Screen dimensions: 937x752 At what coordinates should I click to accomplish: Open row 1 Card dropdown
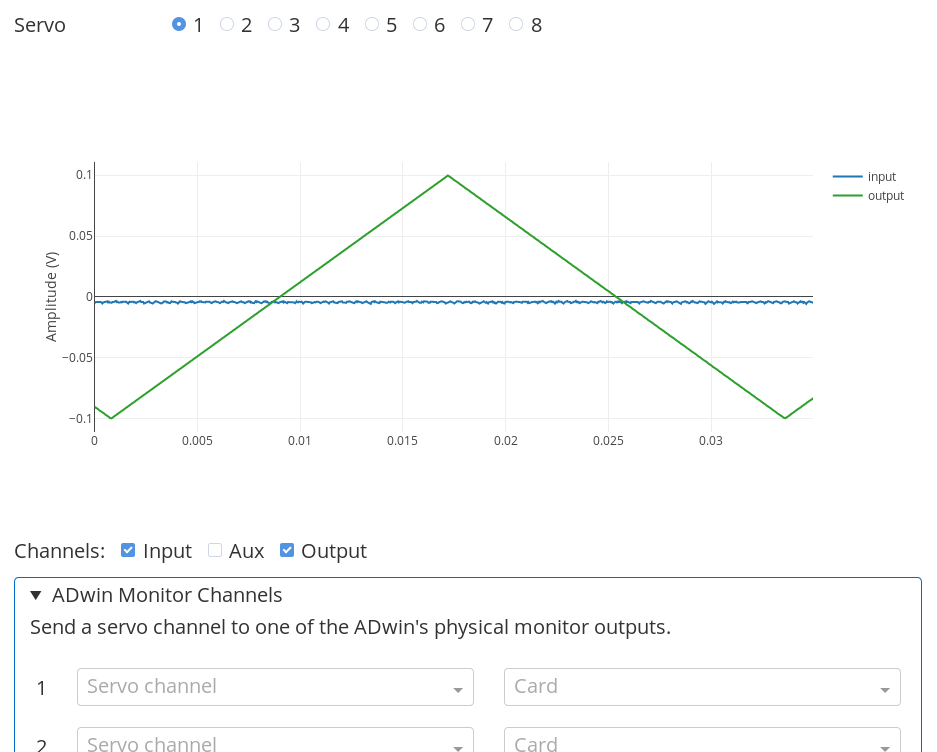point(702,687)
